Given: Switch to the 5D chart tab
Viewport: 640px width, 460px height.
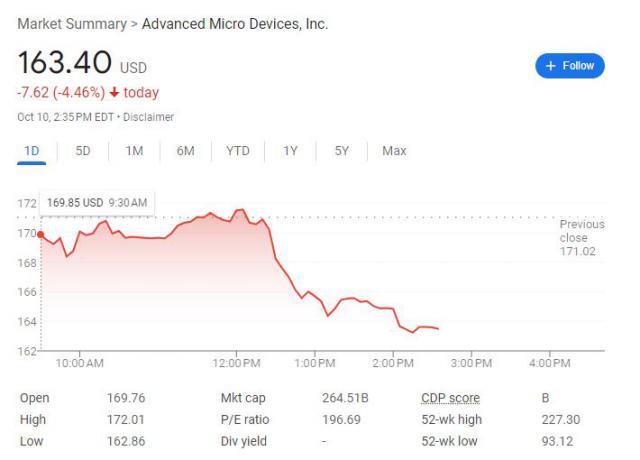Looking at the screenshot, I should [x=83, y=151].
